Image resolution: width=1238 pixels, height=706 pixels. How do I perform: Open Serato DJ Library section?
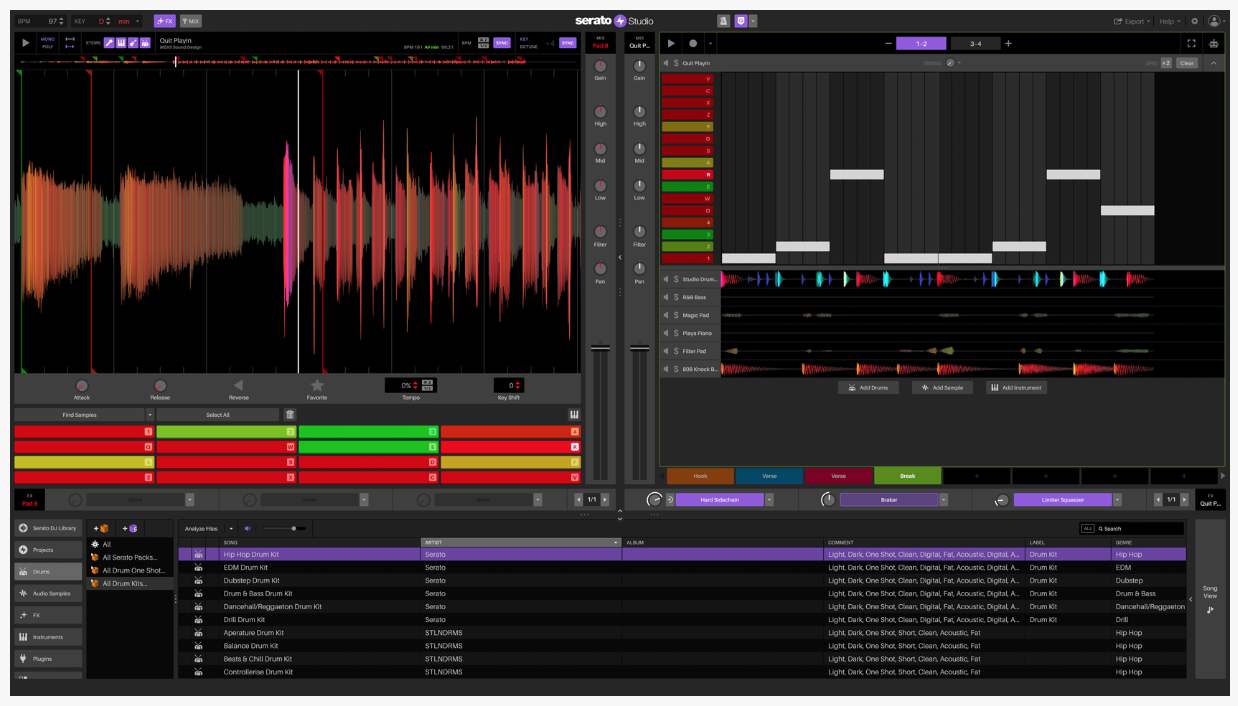point(48,527)
